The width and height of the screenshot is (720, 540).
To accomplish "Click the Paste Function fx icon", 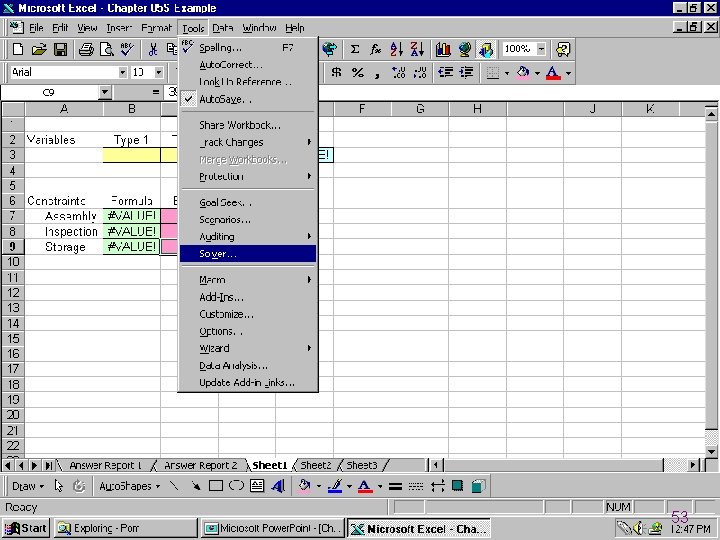I will (375, 49).
